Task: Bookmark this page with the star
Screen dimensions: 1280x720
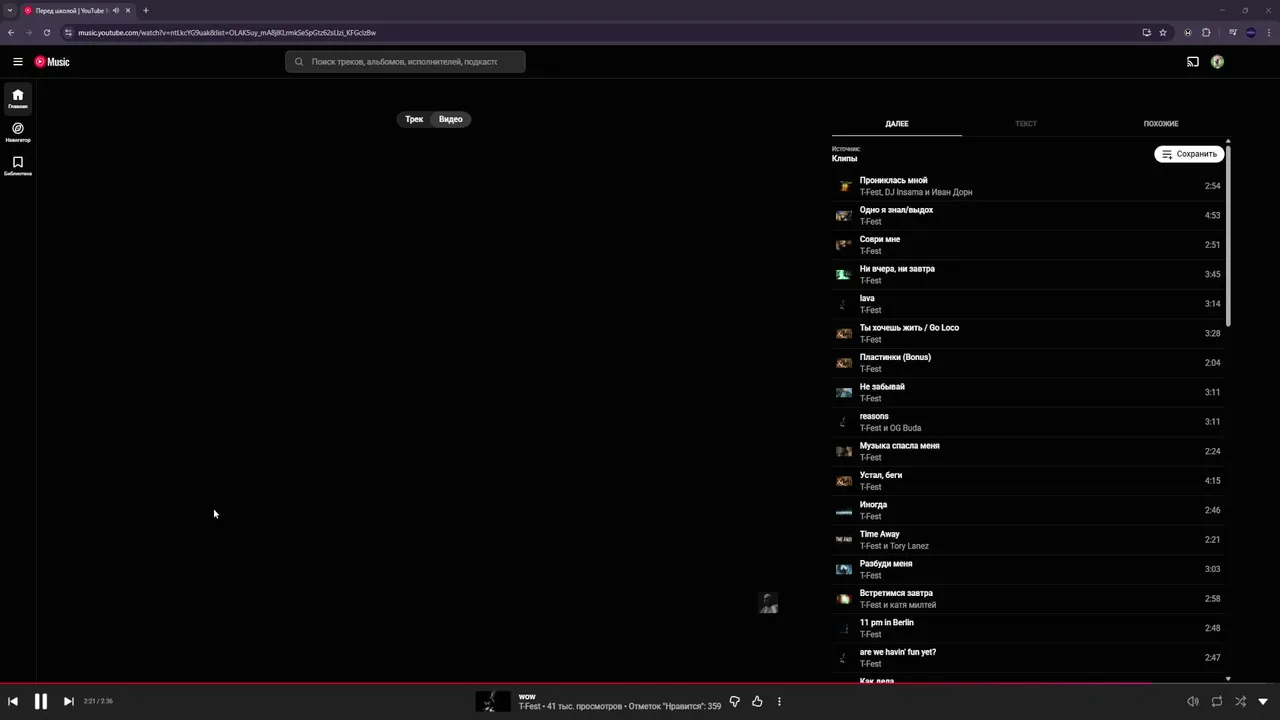Action: (x=1163, y=32)
